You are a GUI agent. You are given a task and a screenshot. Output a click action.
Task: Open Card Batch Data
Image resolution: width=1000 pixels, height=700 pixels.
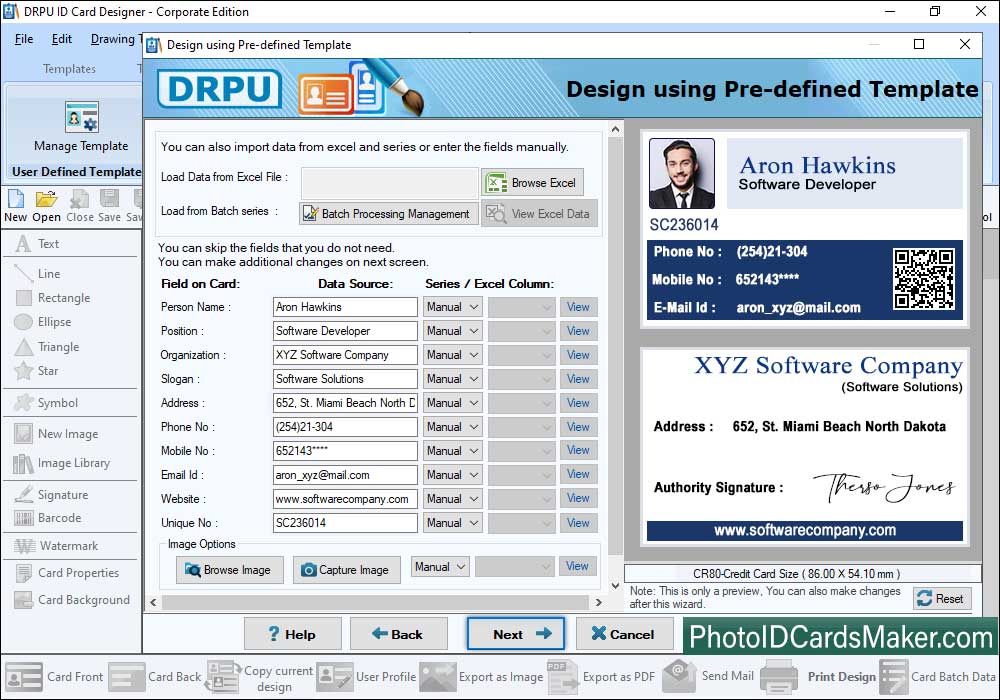point(938,676)
